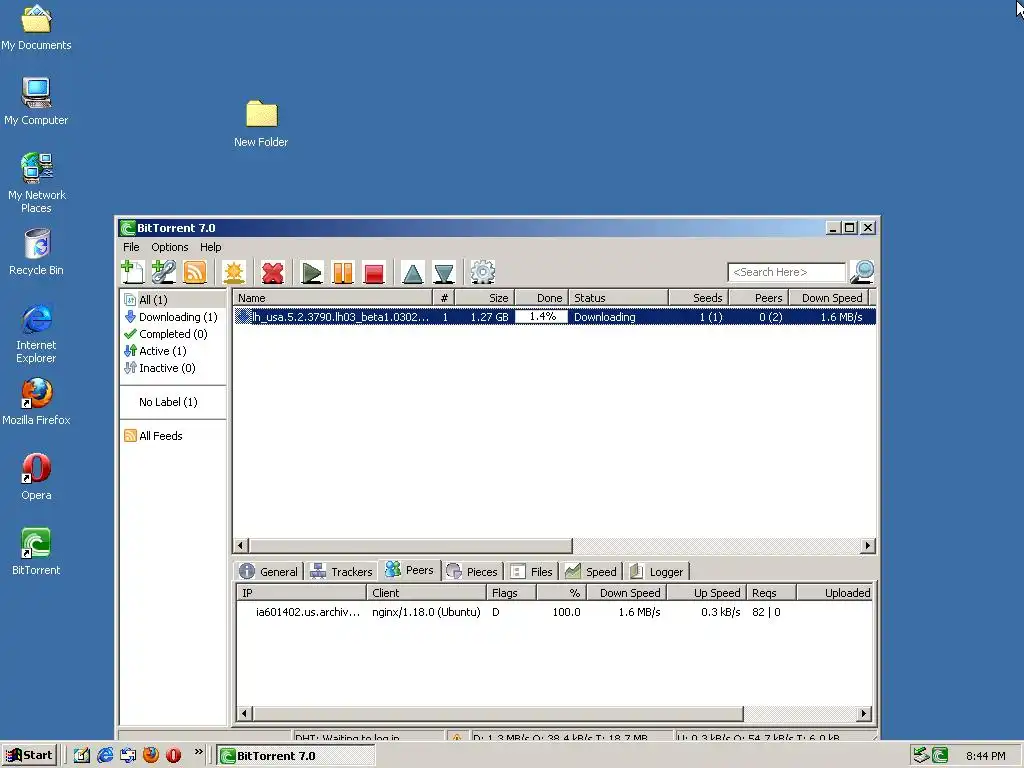Click Add Torrent from URL icon
The width and height of the screenshot is (1024, 768).
164,272
